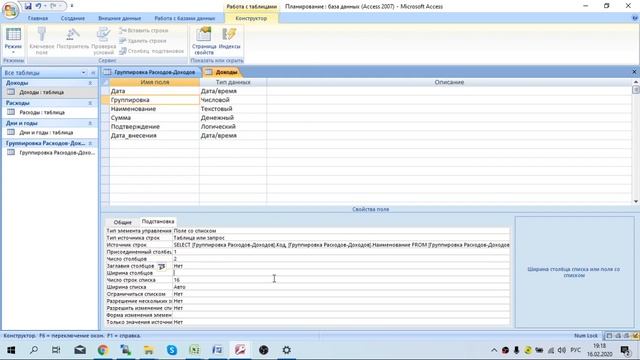This screenshot has height=360, width=640.
Task: Select the Расходы : таблица item
Action: (x=42, y=112)
